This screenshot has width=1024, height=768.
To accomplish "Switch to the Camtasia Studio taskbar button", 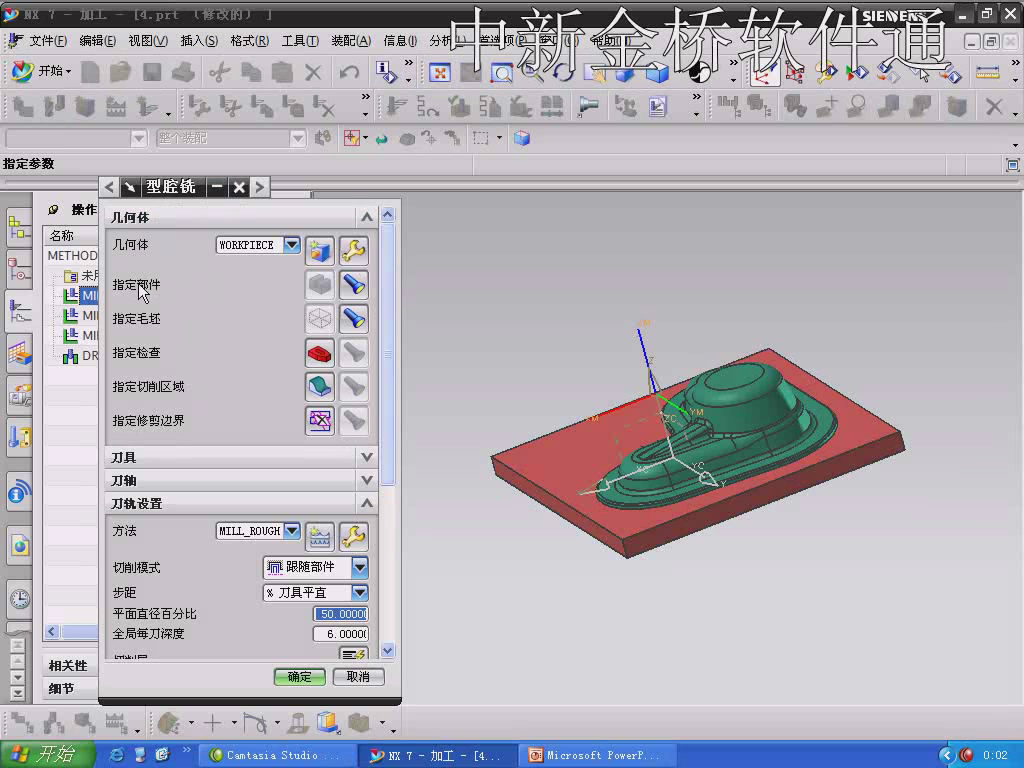I will click(x=278, y=755).
